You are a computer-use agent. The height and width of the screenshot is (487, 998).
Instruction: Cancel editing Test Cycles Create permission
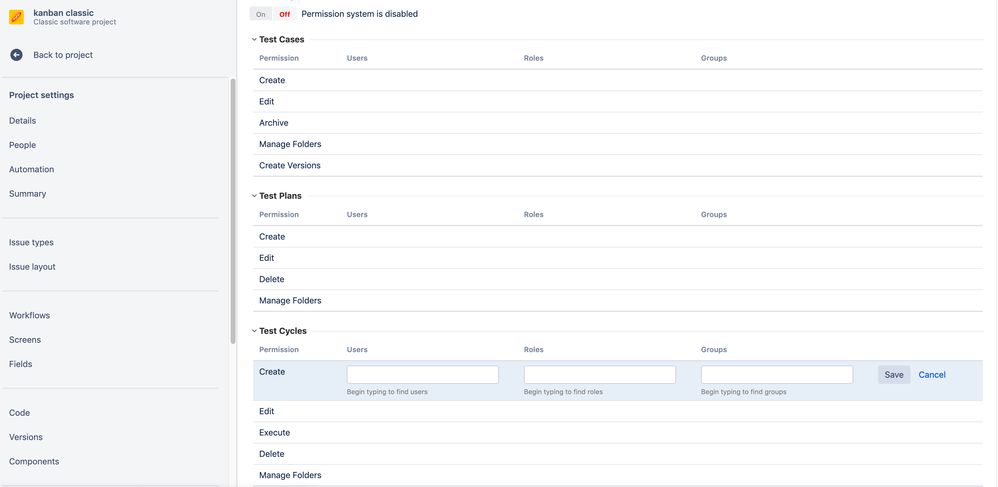point(932,374)
